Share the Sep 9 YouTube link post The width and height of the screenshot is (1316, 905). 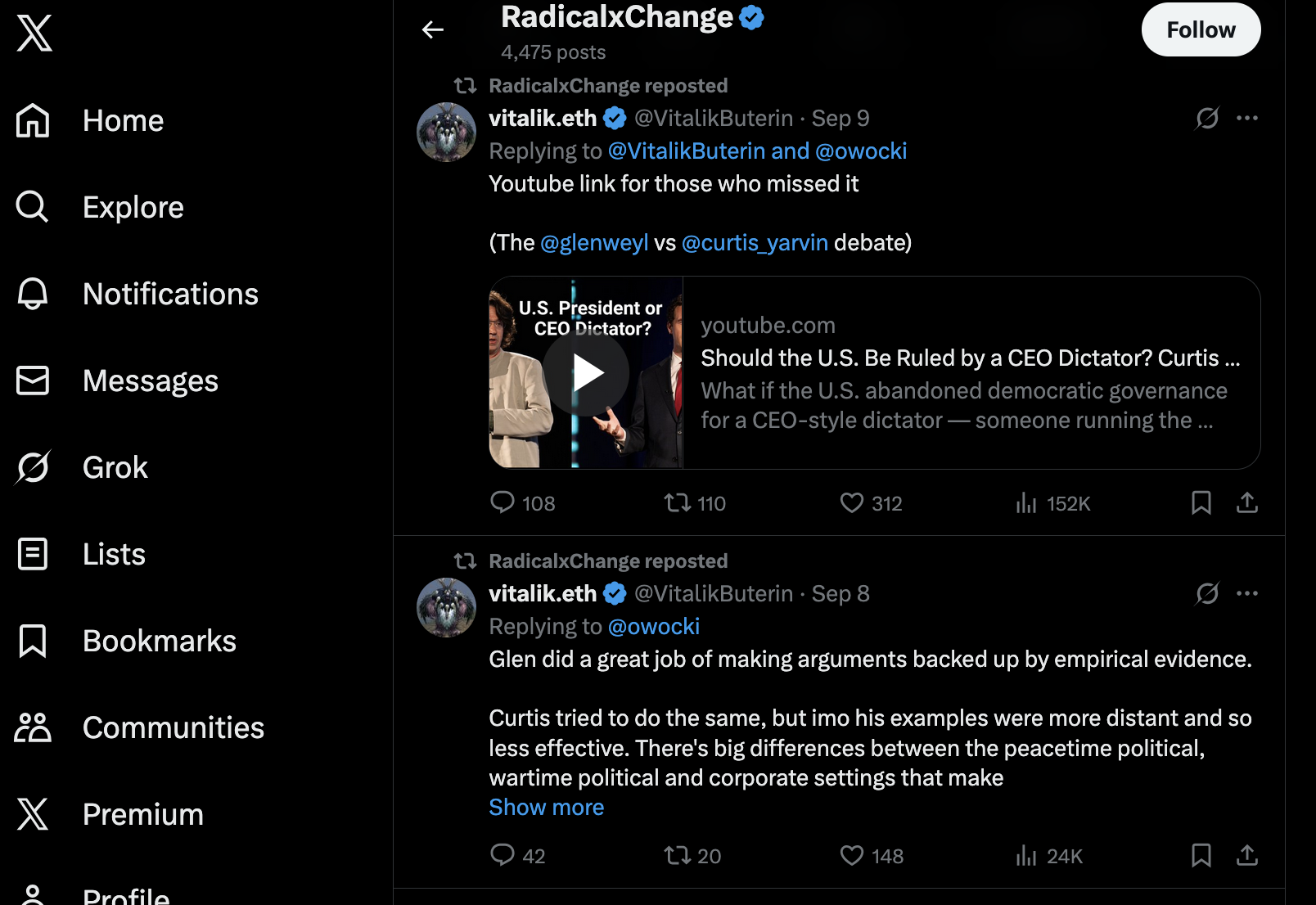point(1246,502)
